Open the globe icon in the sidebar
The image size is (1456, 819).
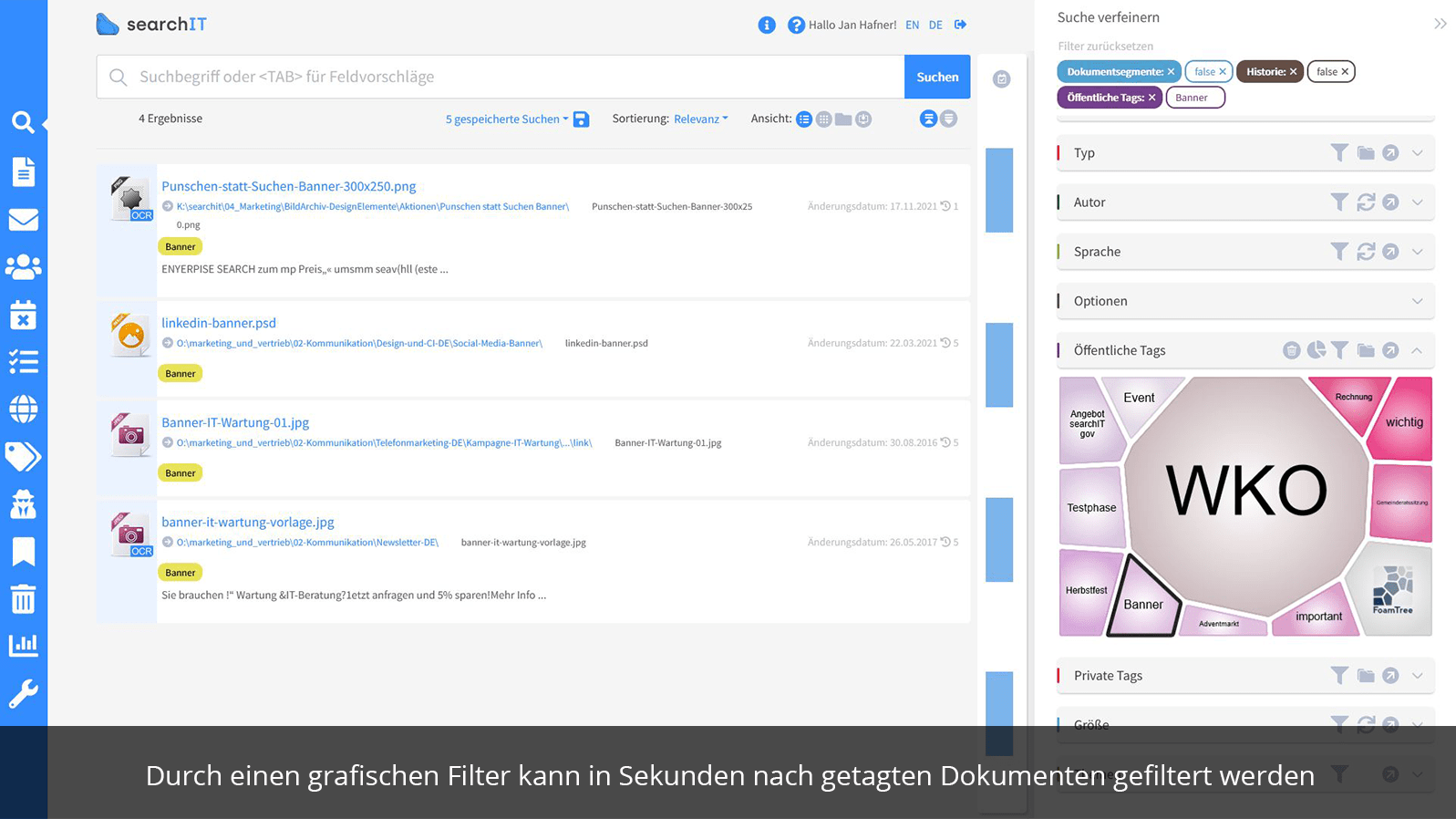pyautogui.click(x=23, y=409)
